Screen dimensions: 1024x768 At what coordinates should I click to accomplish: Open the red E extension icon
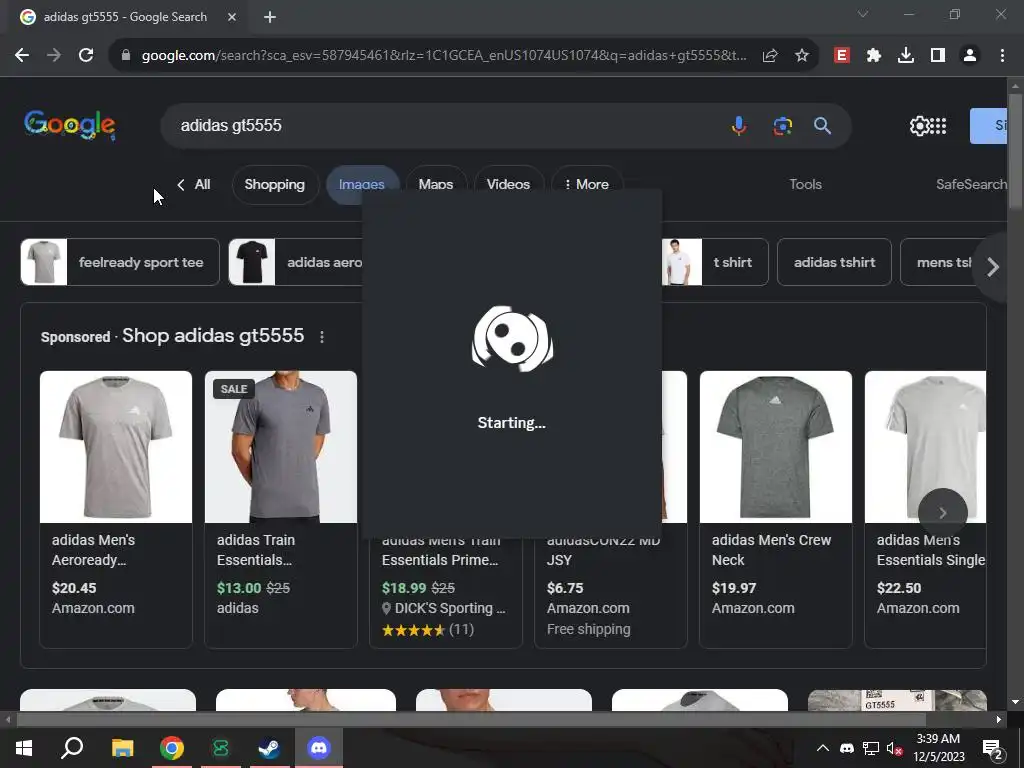tap(842, 56)
